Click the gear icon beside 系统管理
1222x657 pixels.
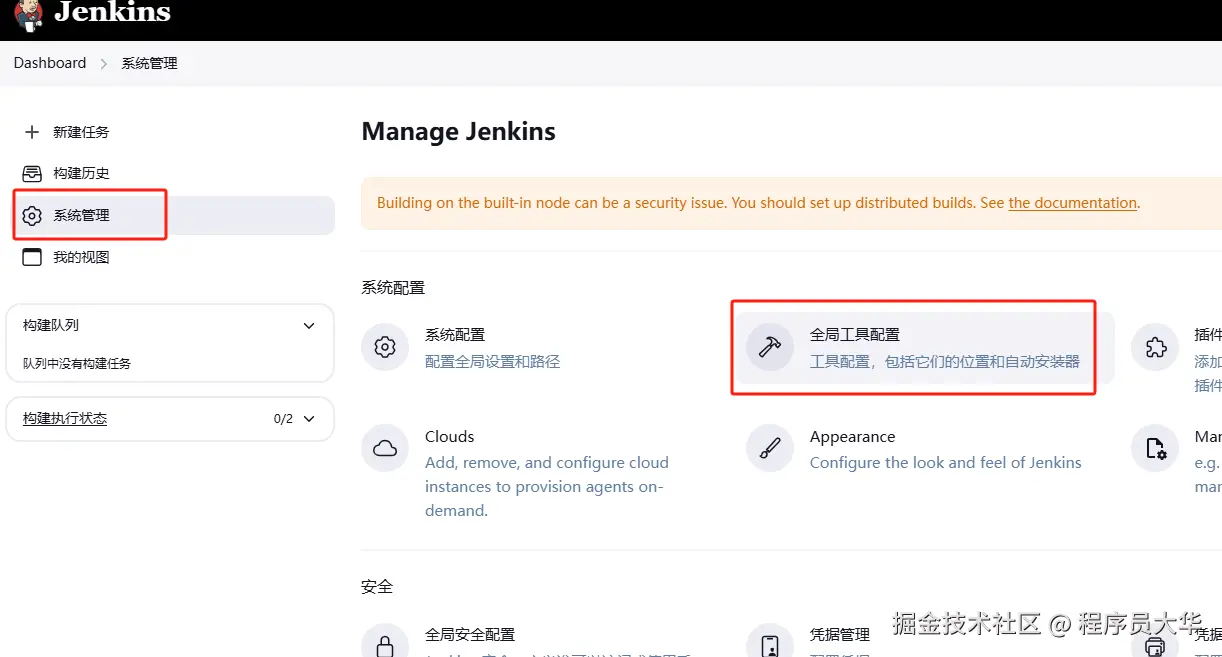pyautogui.click(x=32, y=215)
